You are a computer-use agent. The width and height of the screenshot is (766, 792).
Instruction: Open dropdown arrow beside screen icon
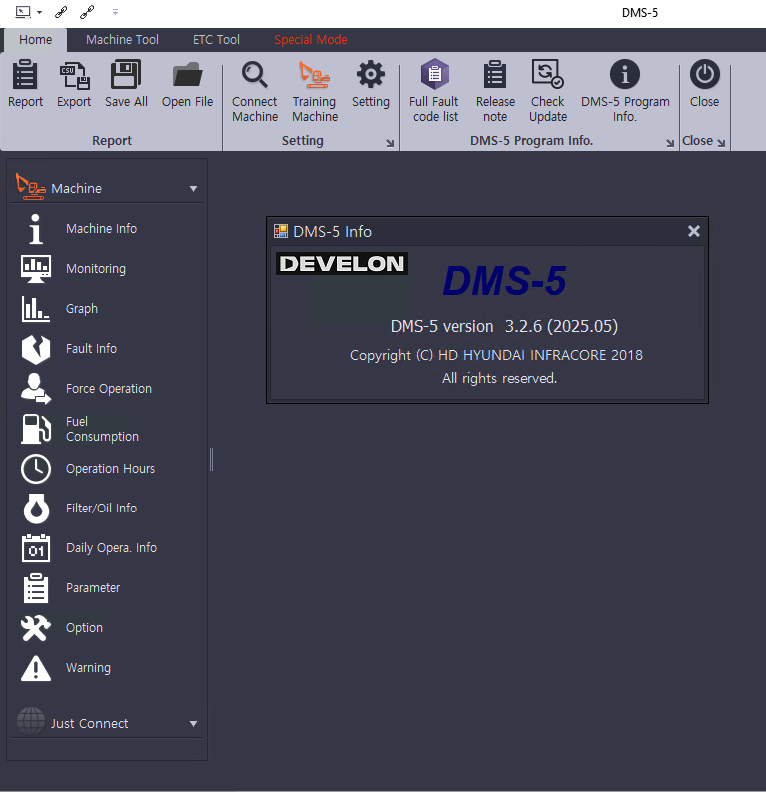[x=39, y=13]
